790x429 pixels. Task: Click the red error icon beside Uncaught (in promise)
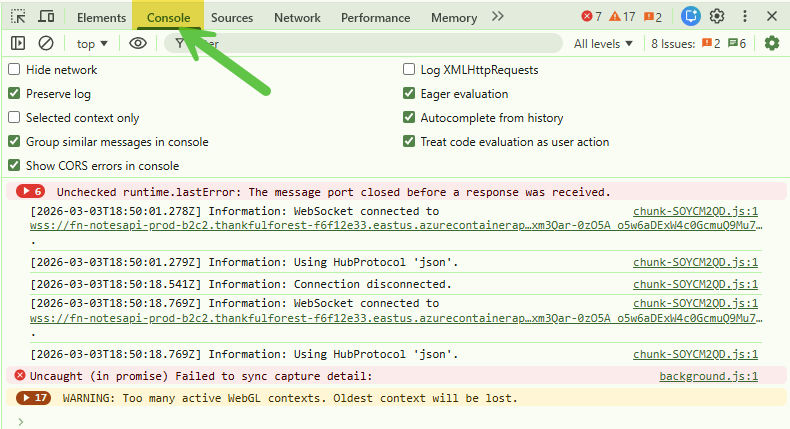[x=20, y=376]
